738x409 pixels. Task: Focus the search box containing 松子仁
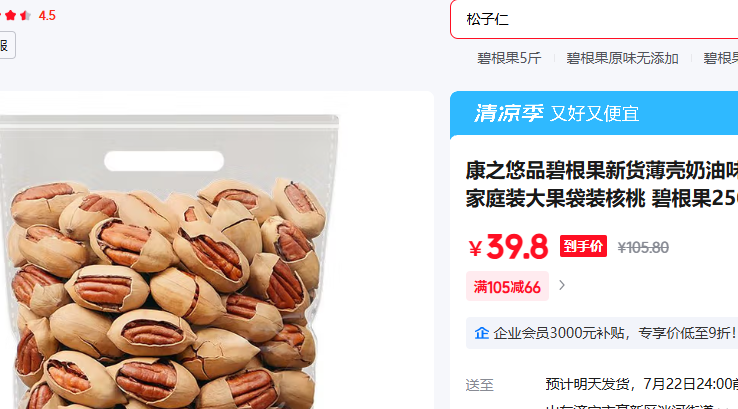(594, 19)
